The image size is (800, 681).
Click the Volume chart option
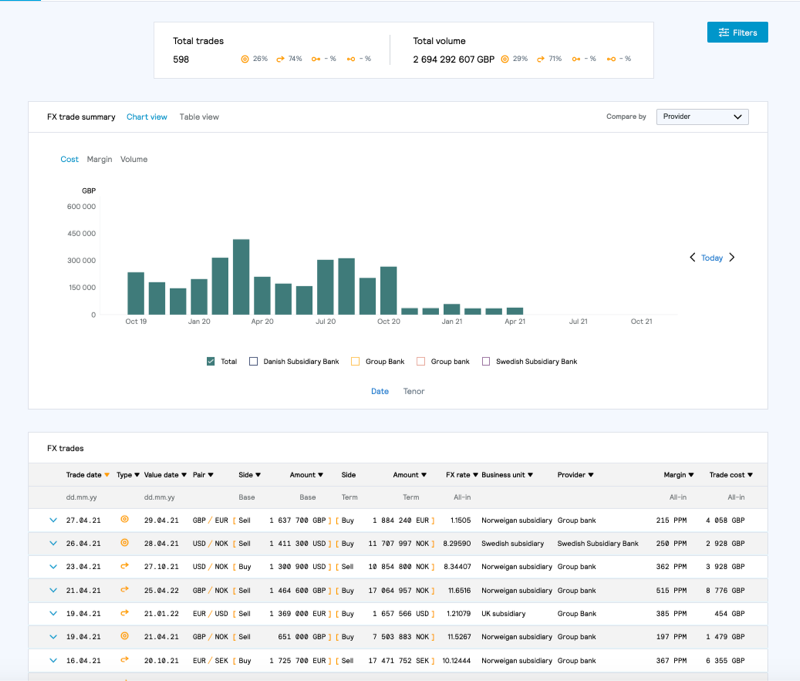pyautogui.click(x=136, y=158)
